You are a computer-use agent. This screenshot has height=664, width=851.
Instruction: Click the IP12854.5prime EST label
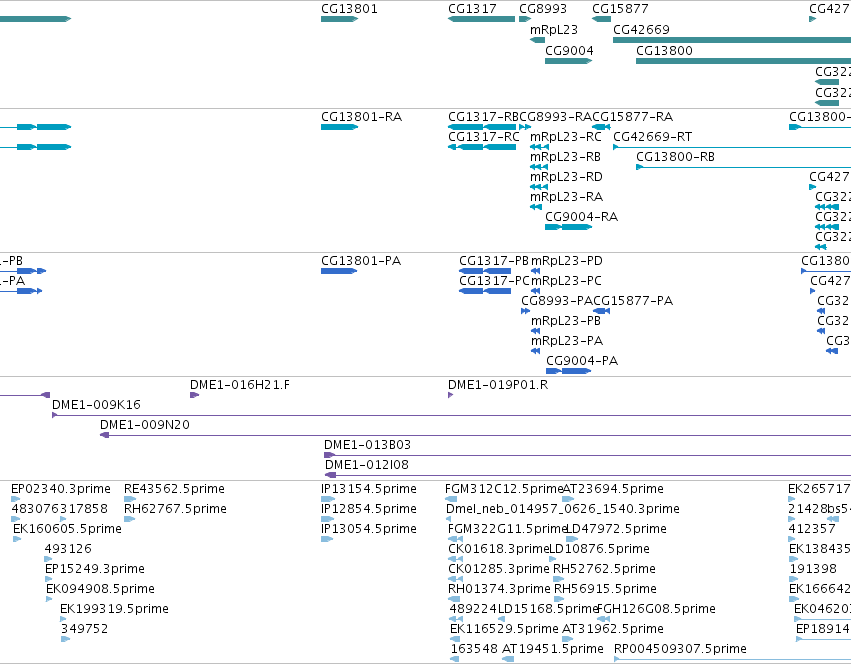point(369,509)
